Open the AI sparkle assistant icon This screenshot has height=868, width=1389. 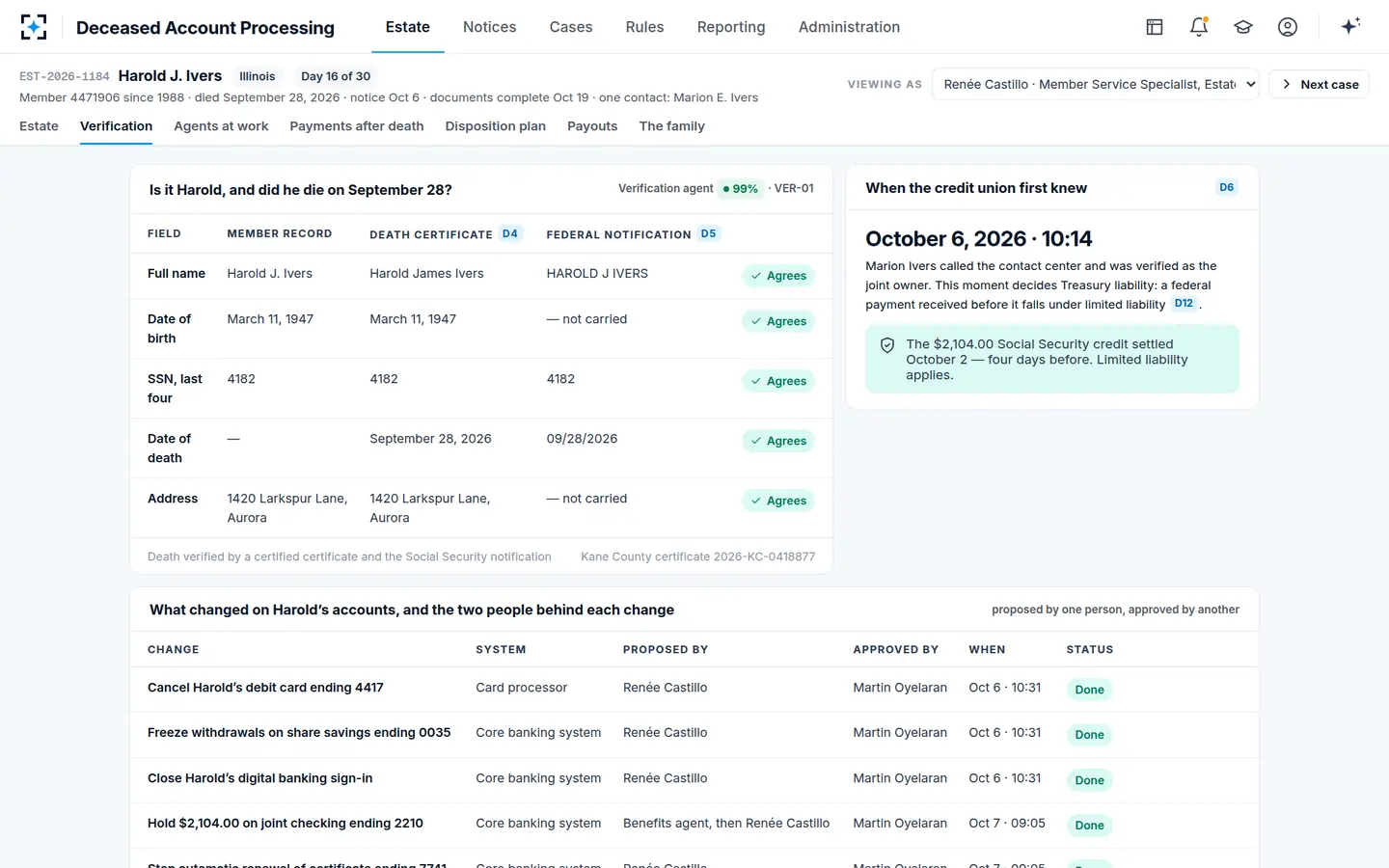[1350, 26]
